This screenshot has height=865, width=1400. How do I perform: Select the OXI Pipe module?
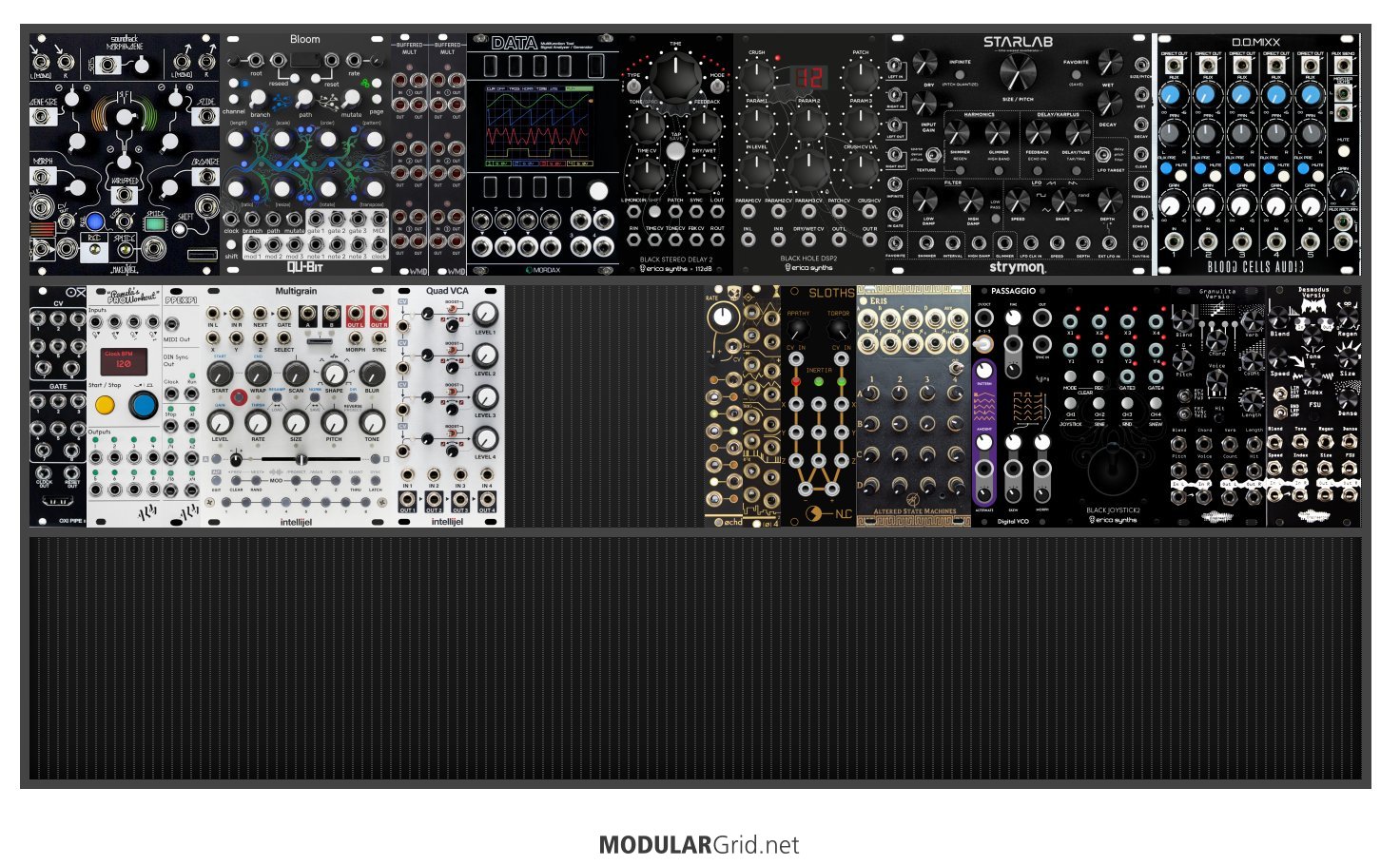58,406
